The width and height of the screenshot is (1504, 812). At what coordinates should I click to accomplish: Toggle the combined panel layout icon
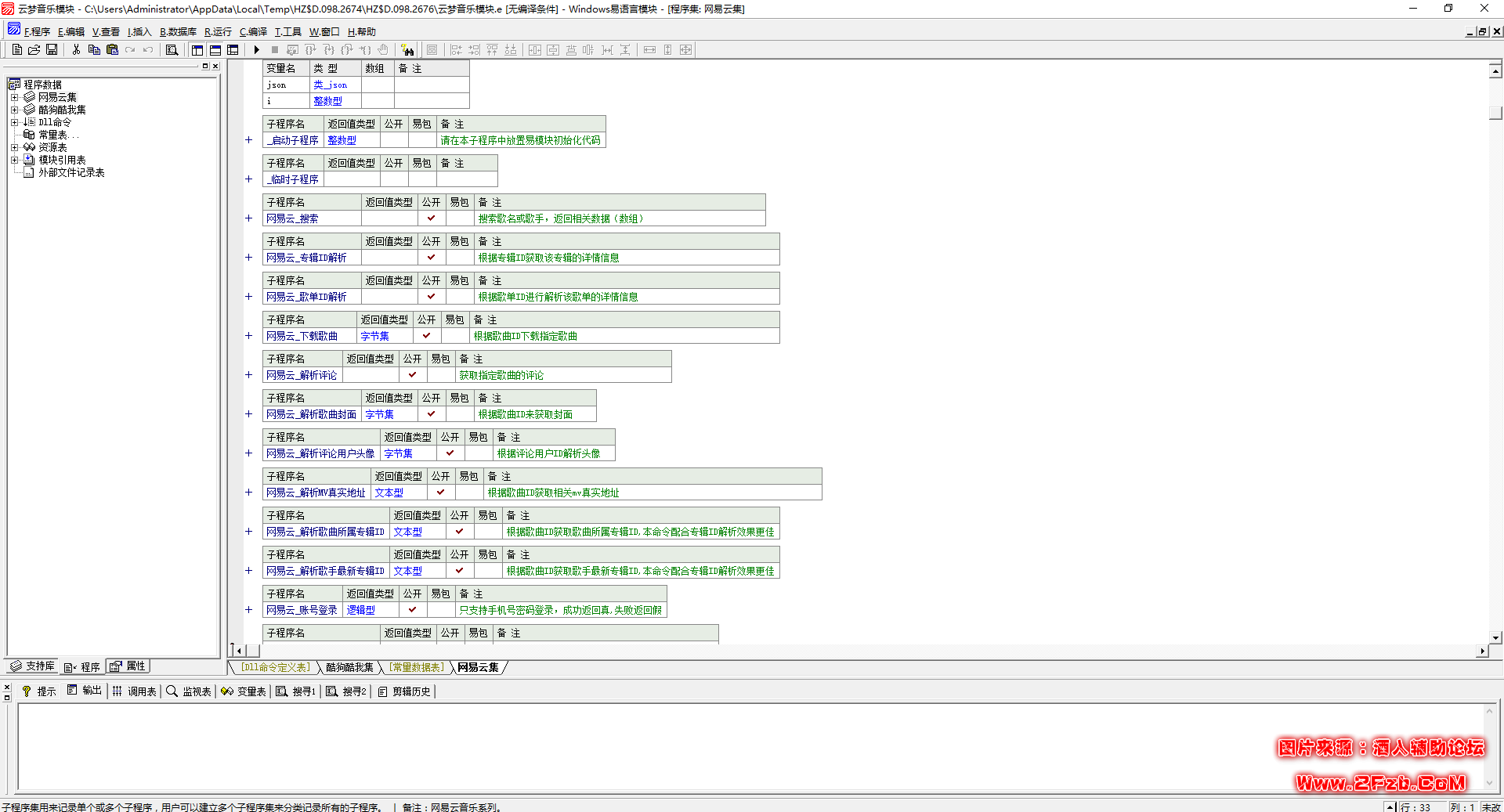[233, 49]
